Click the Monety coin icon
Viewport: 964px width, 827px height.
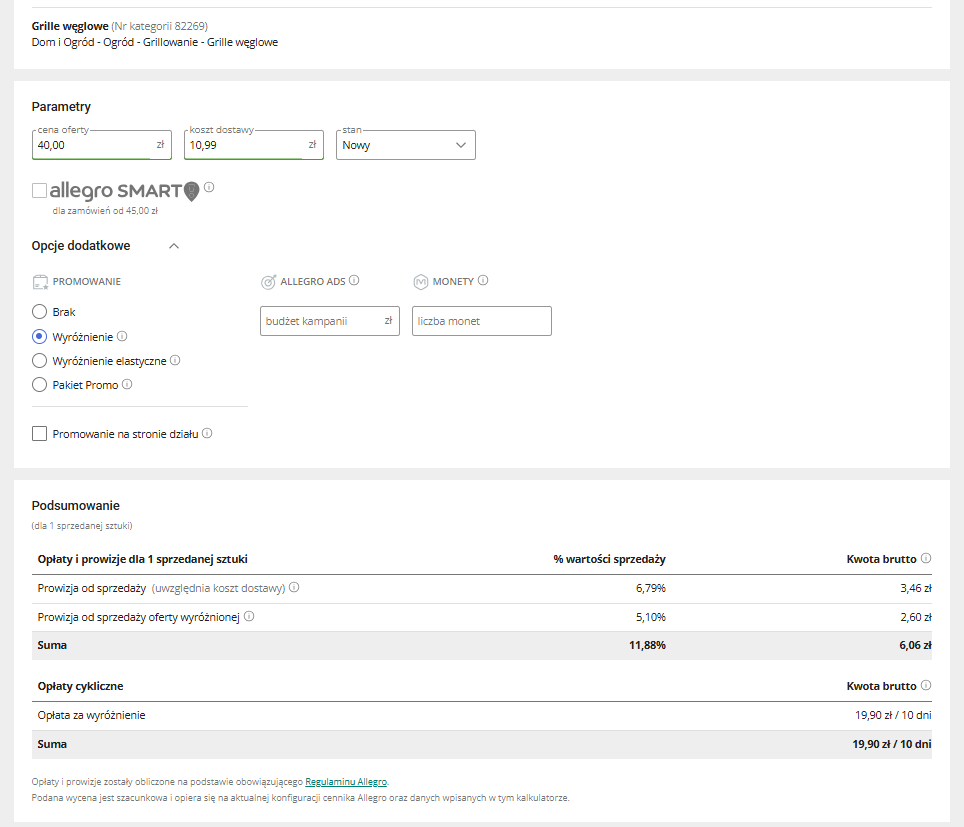421,282
